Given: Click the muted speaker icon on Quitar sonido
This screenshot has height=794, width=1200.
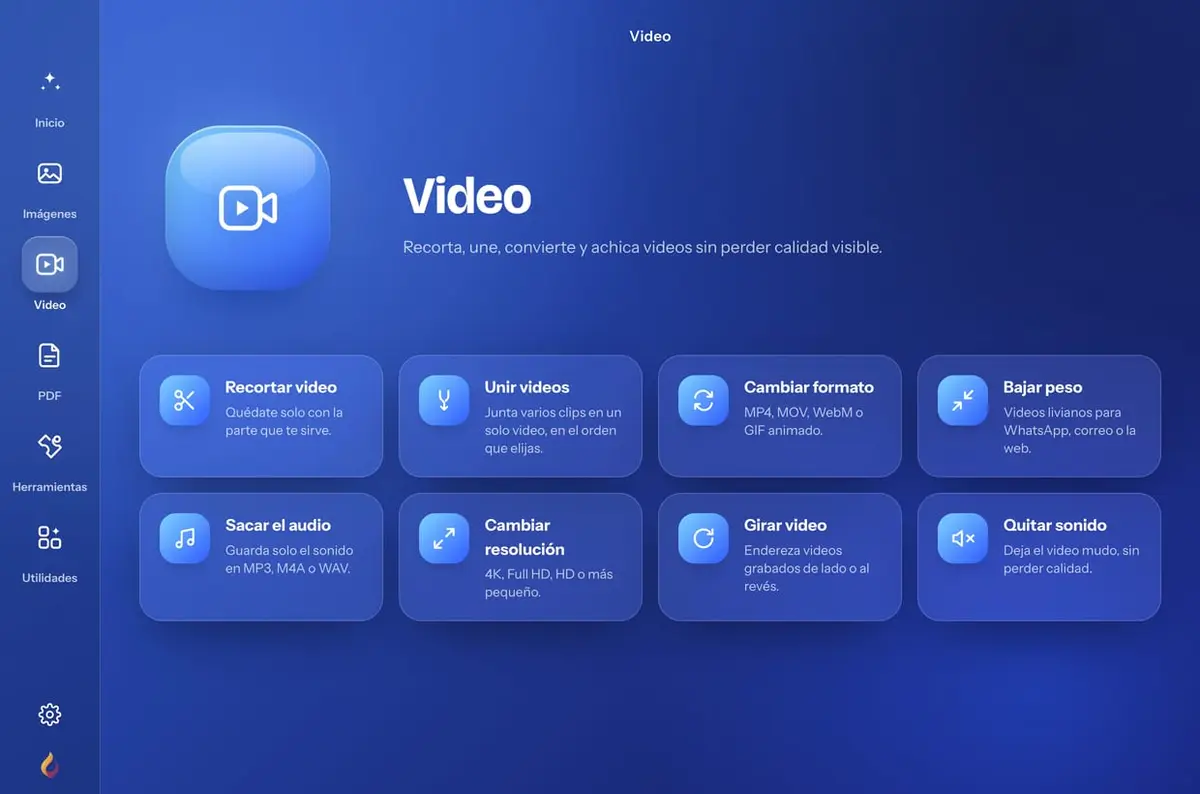Looking at the screenshot, I should [963, 539].
